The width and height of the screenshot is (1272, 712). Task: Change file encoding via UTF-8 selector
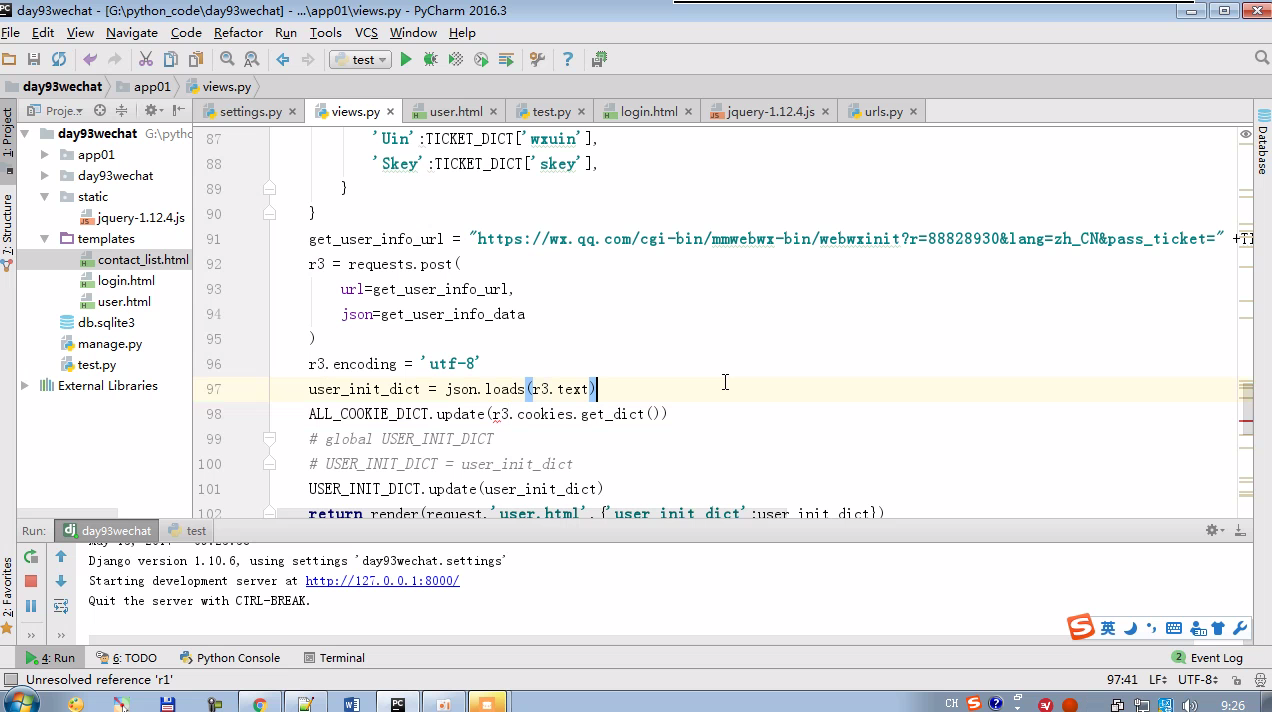coord(1196,680)
